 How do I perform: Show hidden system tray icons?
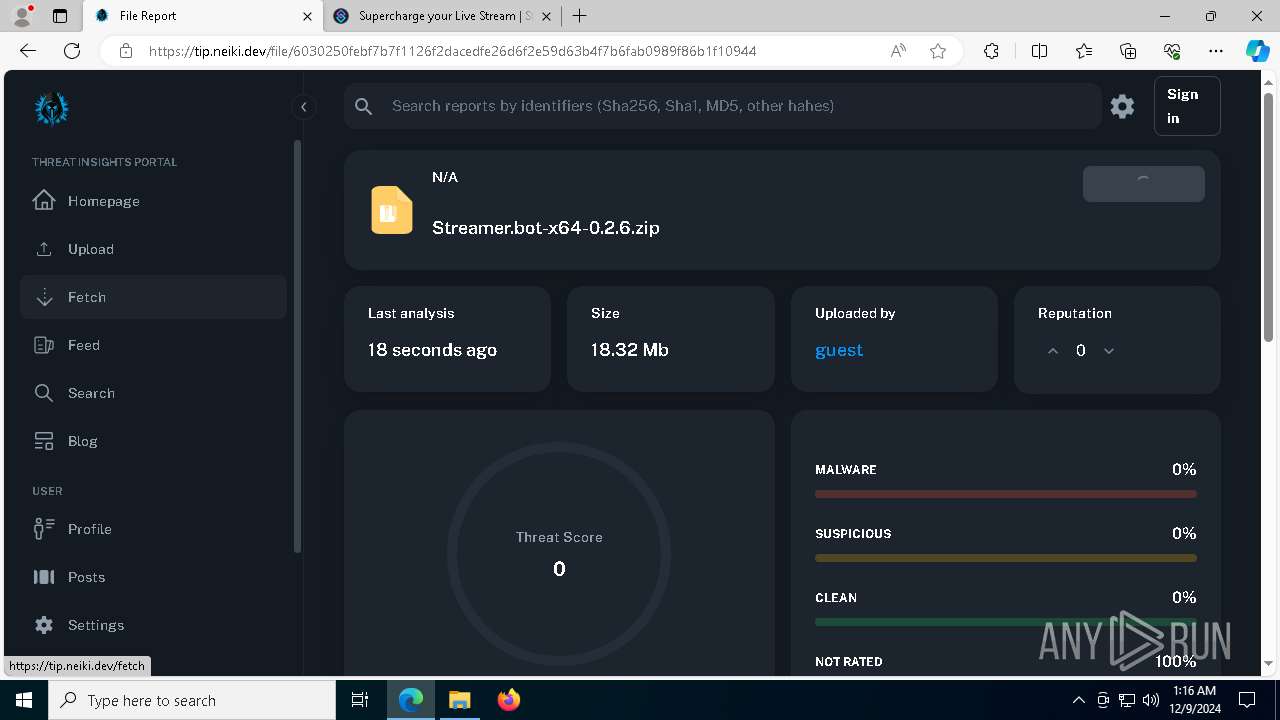1078,700
